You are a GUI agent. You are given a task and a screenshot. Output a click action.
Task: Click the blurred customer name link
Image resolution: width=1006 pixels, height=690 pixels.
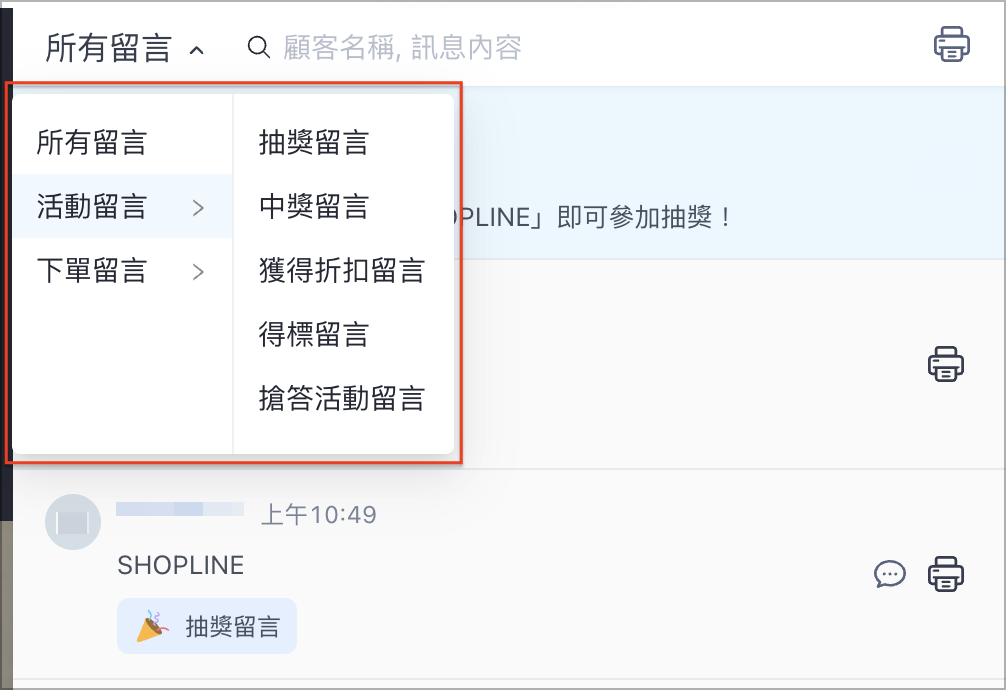180,509
